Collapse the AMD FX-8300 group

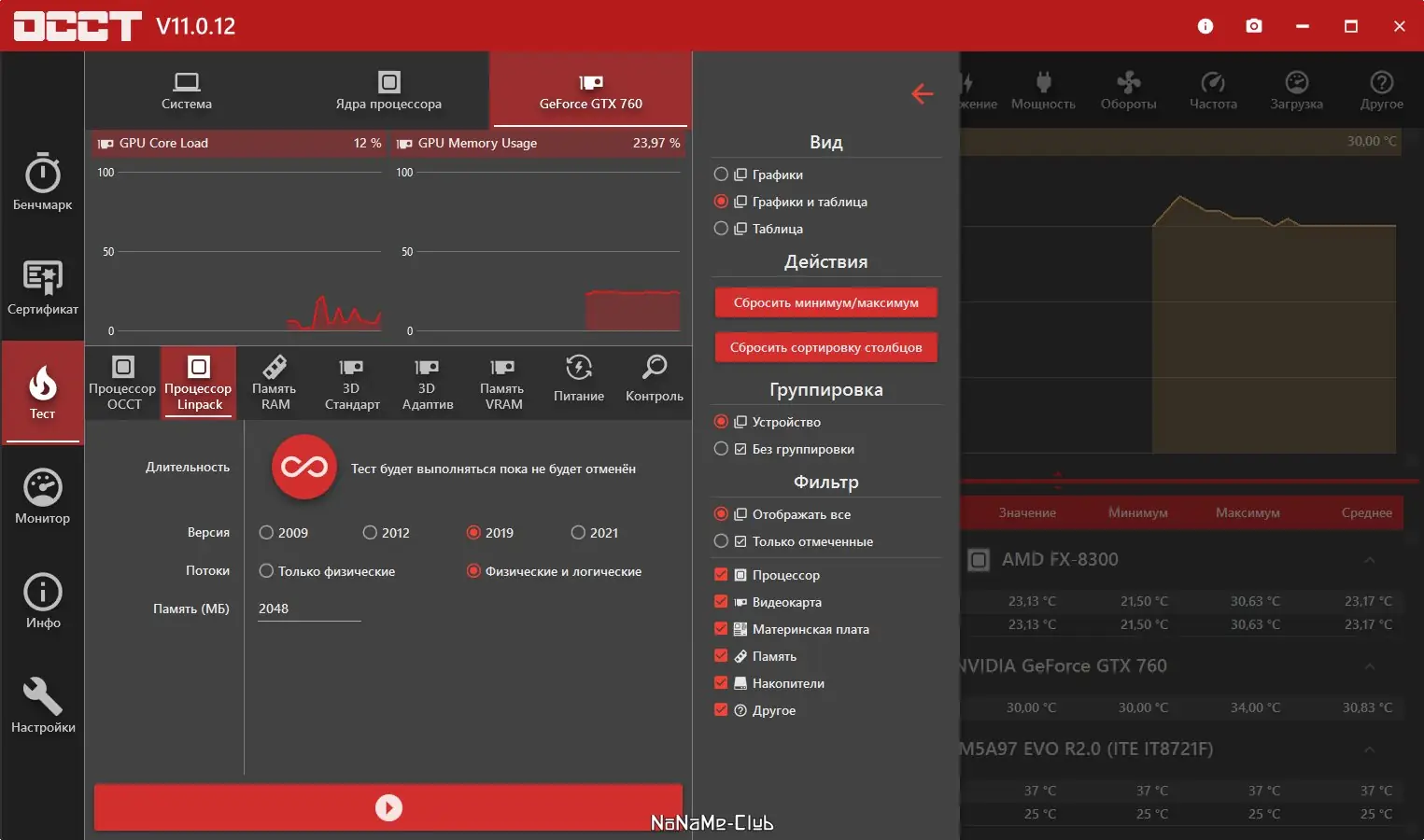point(1369,560)
